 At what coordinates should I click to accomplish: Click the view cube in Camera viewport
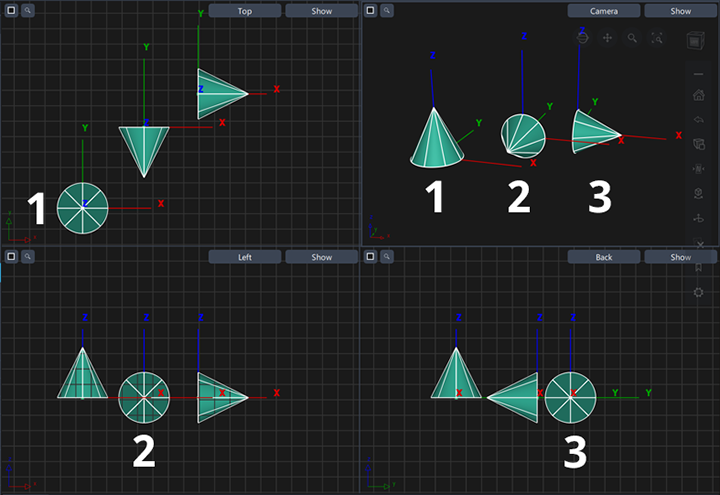tap(695, 41)
